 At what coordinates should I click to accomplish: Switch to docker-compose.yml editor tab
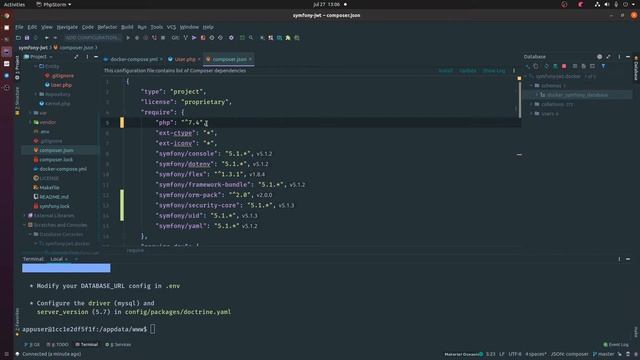(x=133, y=59)
